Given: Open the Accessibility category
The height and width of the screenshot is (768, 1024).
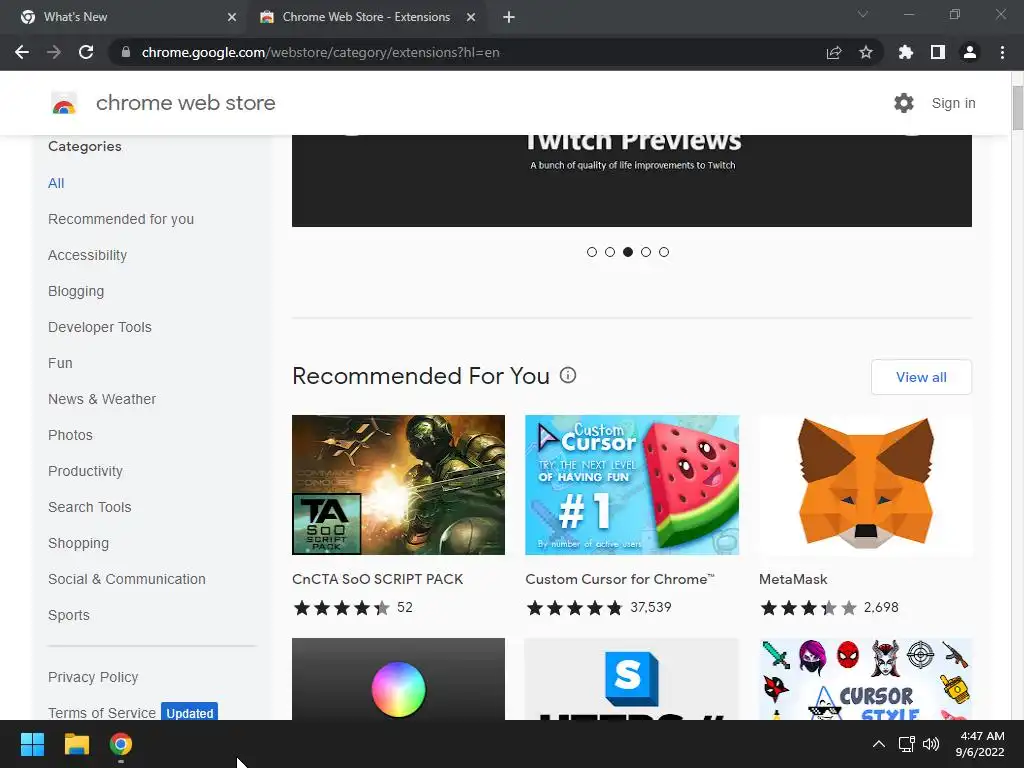Looking at the screenshot, I should (x=88, y=255).
